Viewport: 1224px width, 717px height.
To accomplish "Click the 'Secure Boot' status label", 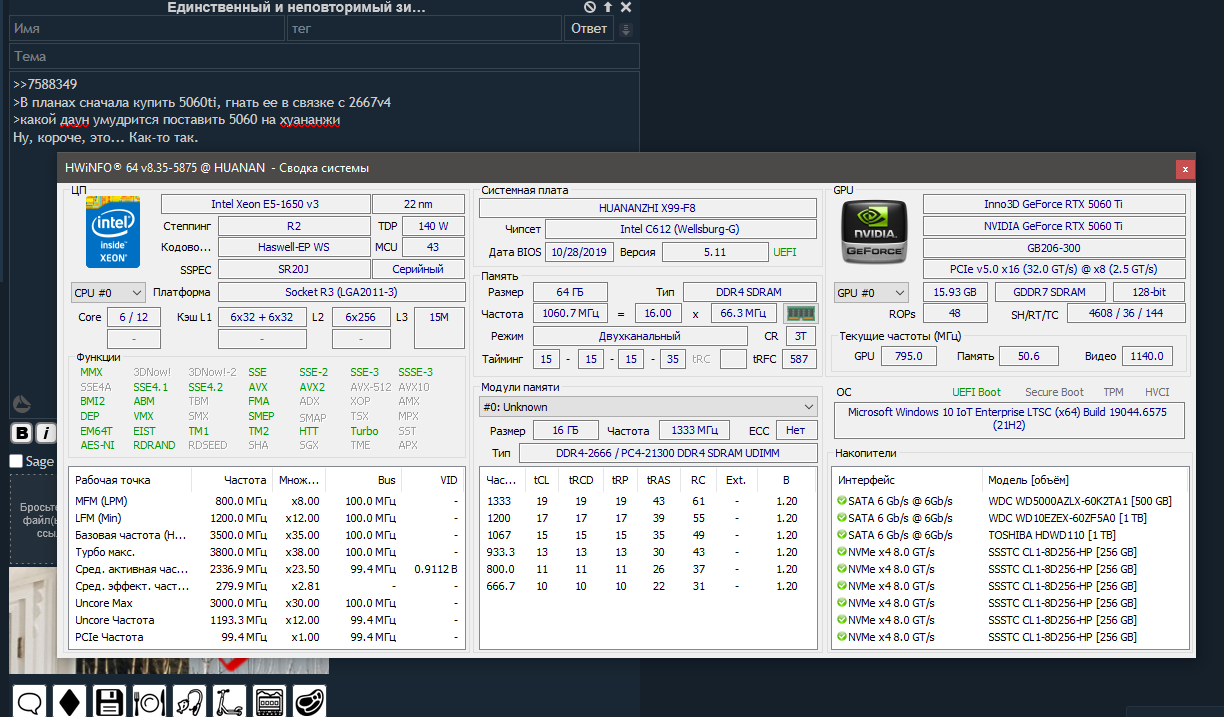I will pos(1053,392).
